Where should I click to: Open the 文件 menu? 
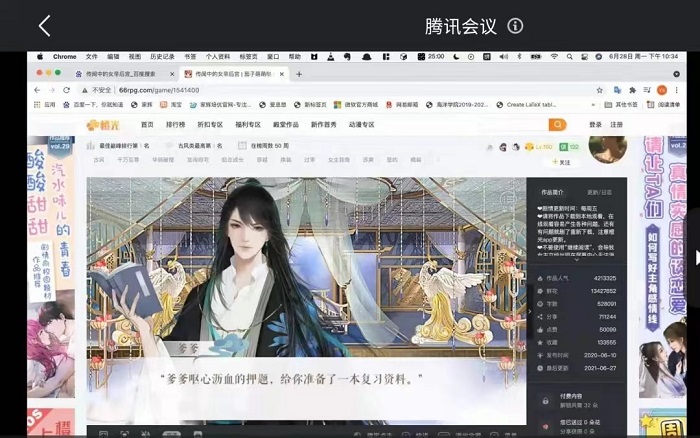coord(92,57)
